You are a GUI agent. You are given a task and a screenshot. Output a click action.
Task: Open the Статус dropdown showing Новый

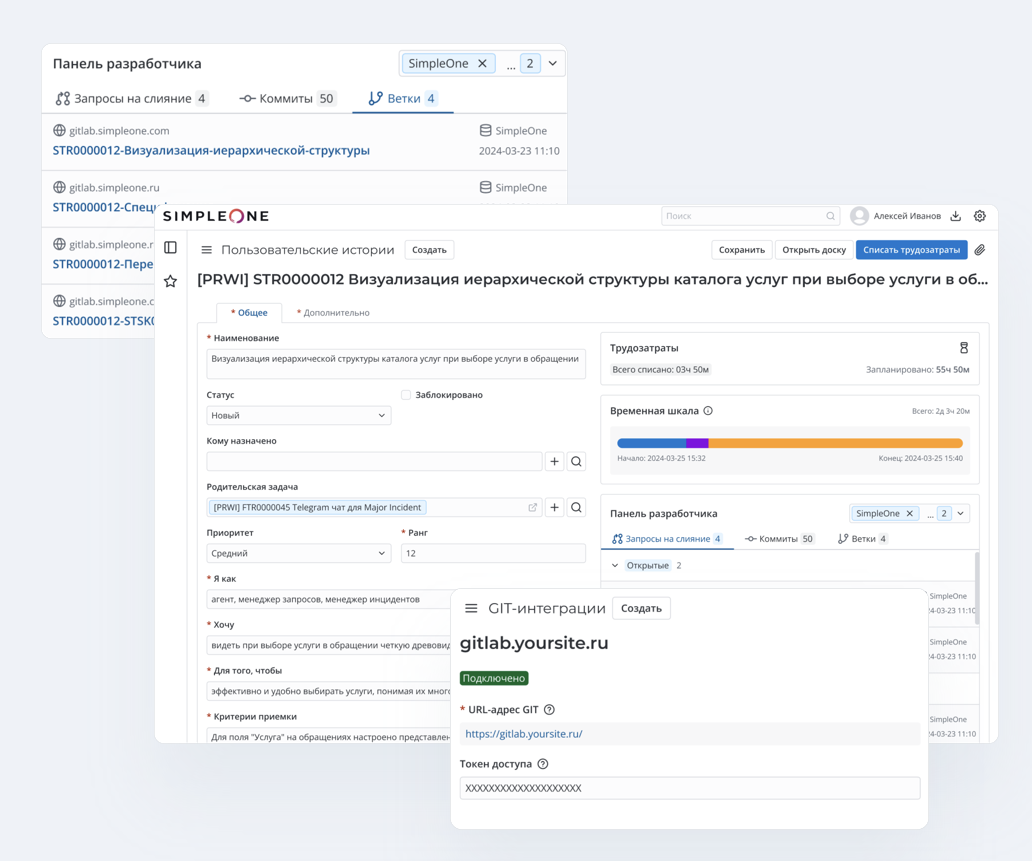pyautogui.click(x=297, y=414)
